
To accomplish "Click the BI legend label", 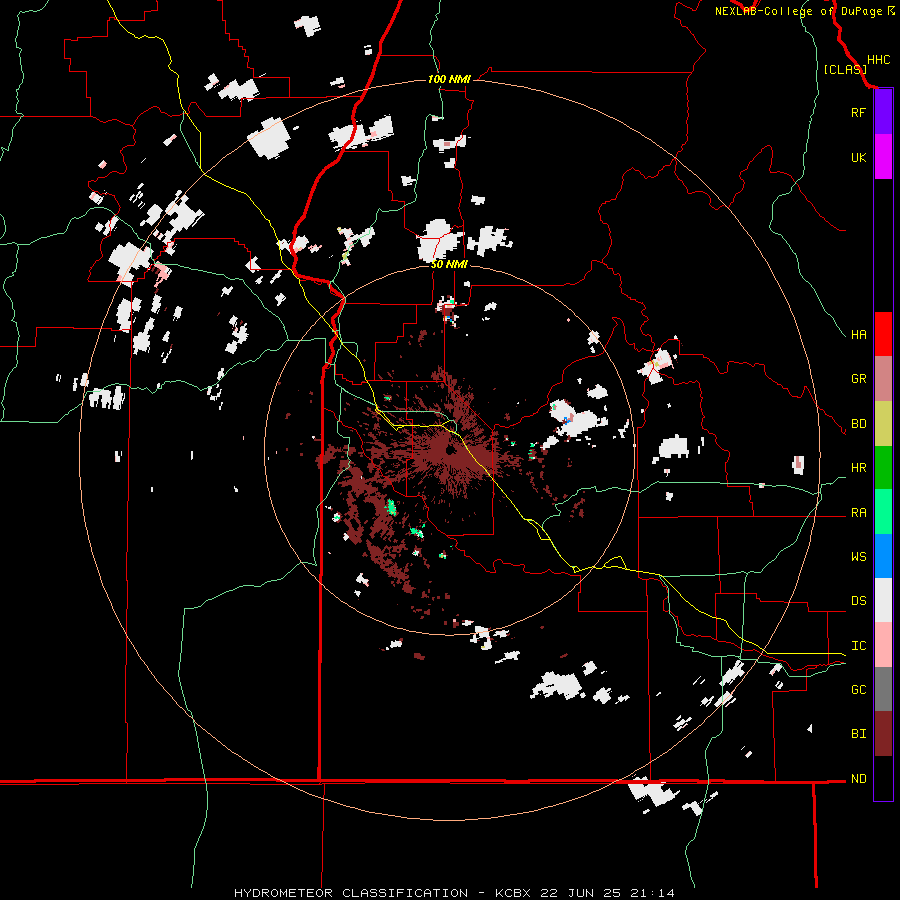I will 858,734.
